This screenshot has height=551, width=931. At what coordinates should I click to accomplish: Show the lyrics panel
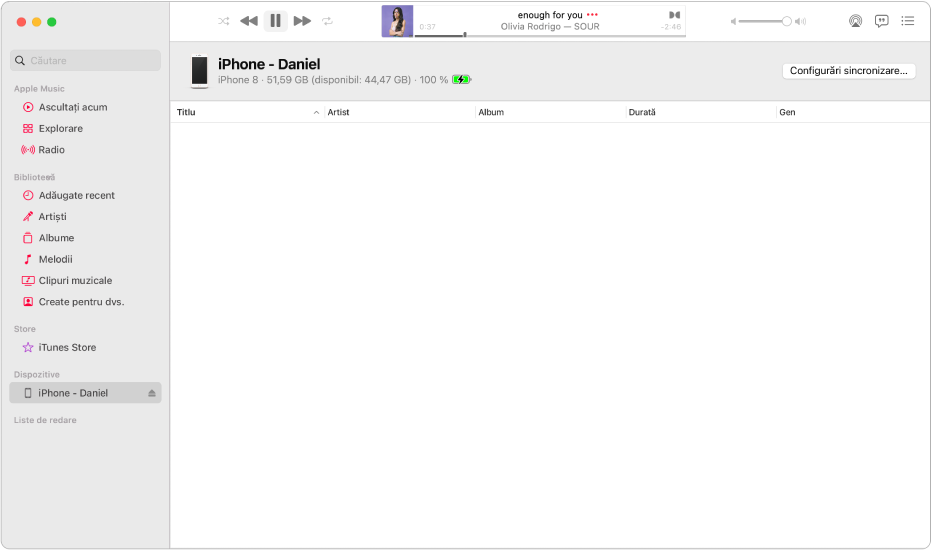(x=882, y=21)
